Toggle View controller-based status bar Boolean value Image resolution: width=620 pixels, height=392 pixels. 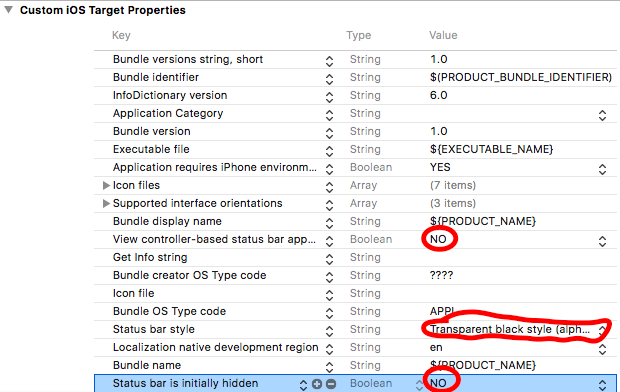pos(602,241)
